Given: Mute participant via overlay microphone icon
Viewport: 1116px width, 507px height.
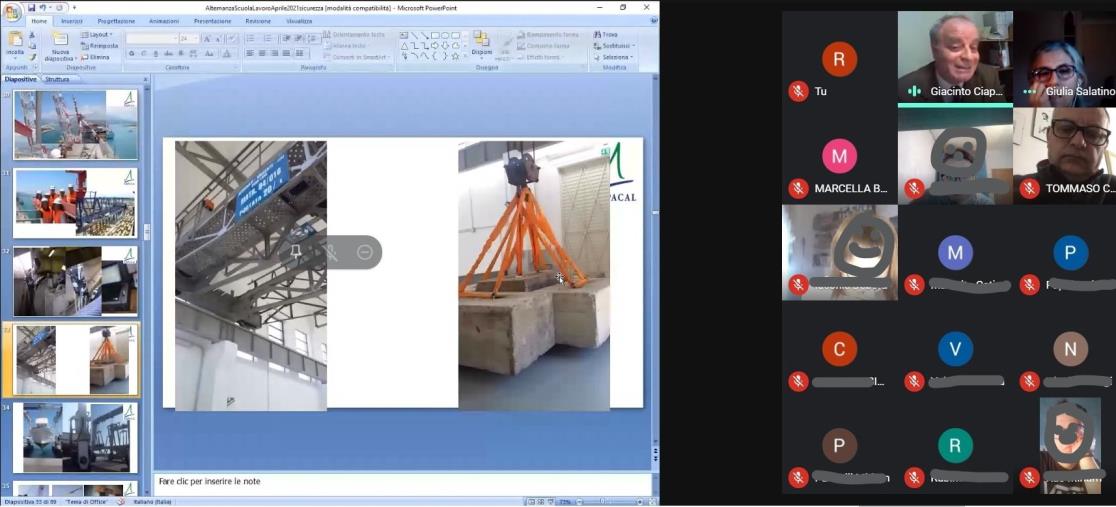Looking at the screenshot, I should click(330, 252).
